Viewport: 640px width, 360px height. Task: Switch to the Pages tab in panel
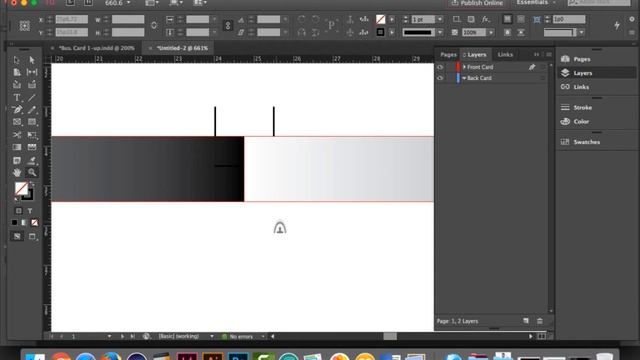pos(448,54)
